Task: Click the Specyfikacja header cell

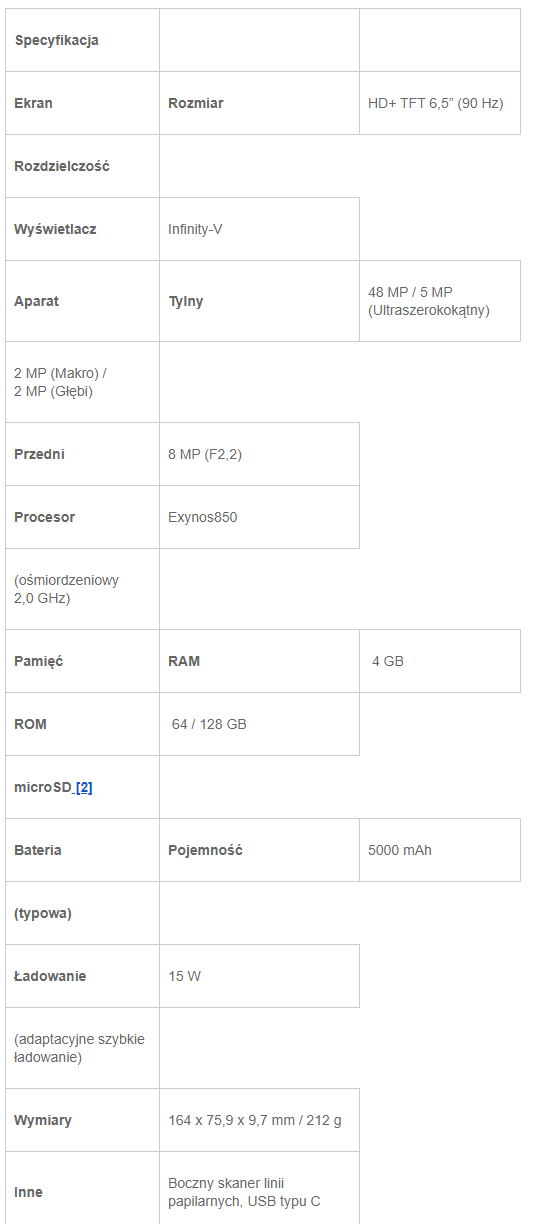Action: point(82,40)
